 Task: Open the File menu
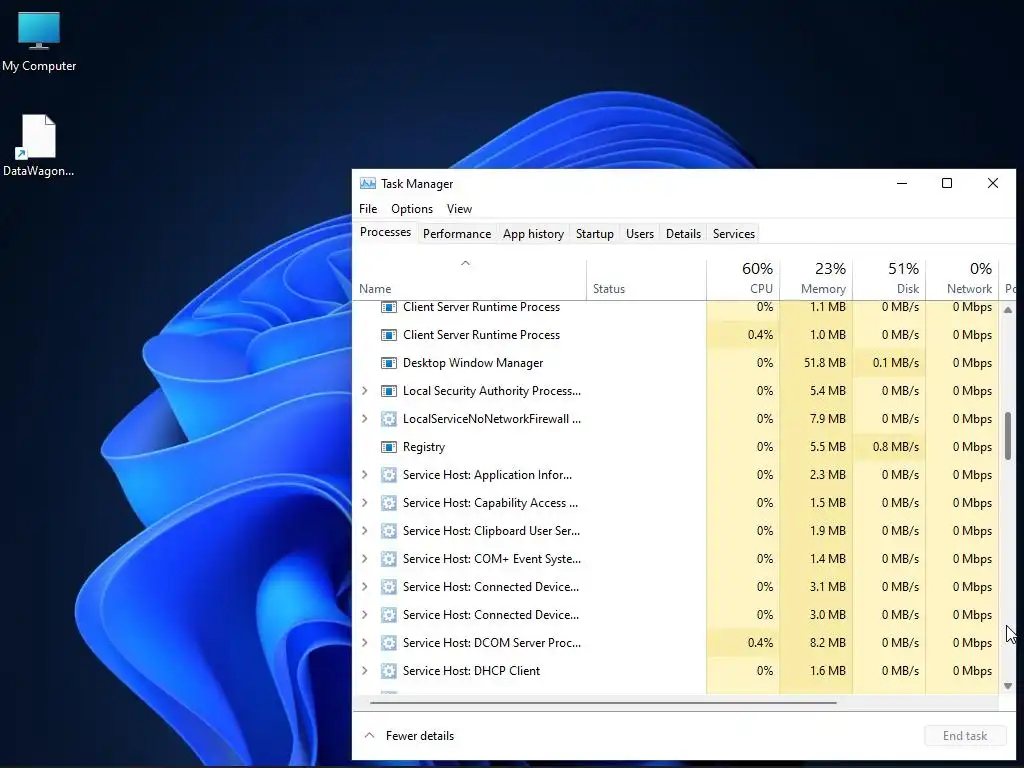point(368,209)
